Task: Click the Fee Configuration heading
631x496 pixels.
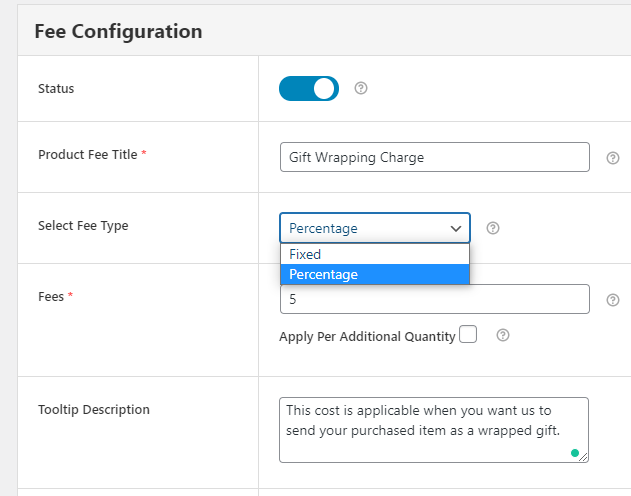Action: (118, 31)
